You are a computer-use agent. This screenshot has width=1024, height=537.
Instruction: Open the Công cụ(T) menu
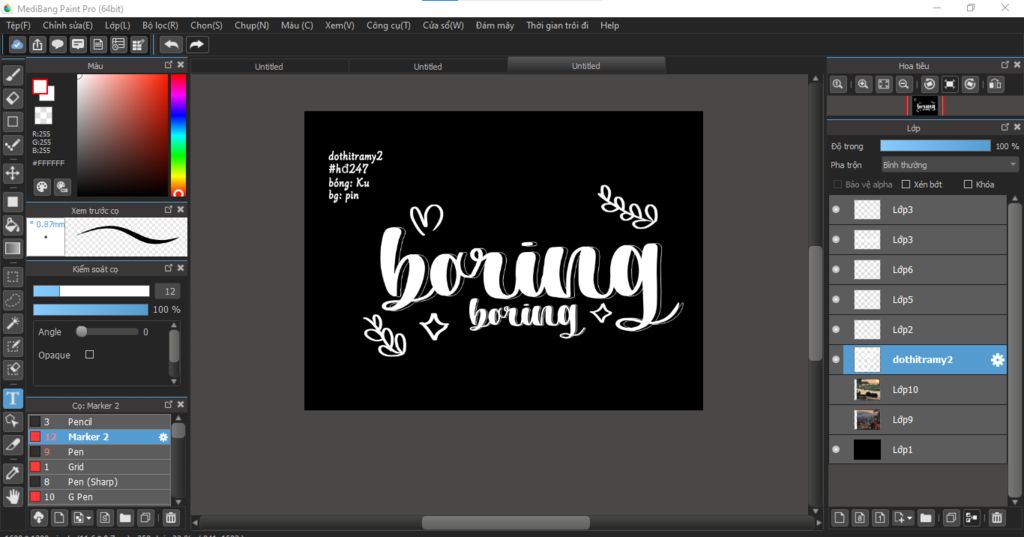[389, 25]
